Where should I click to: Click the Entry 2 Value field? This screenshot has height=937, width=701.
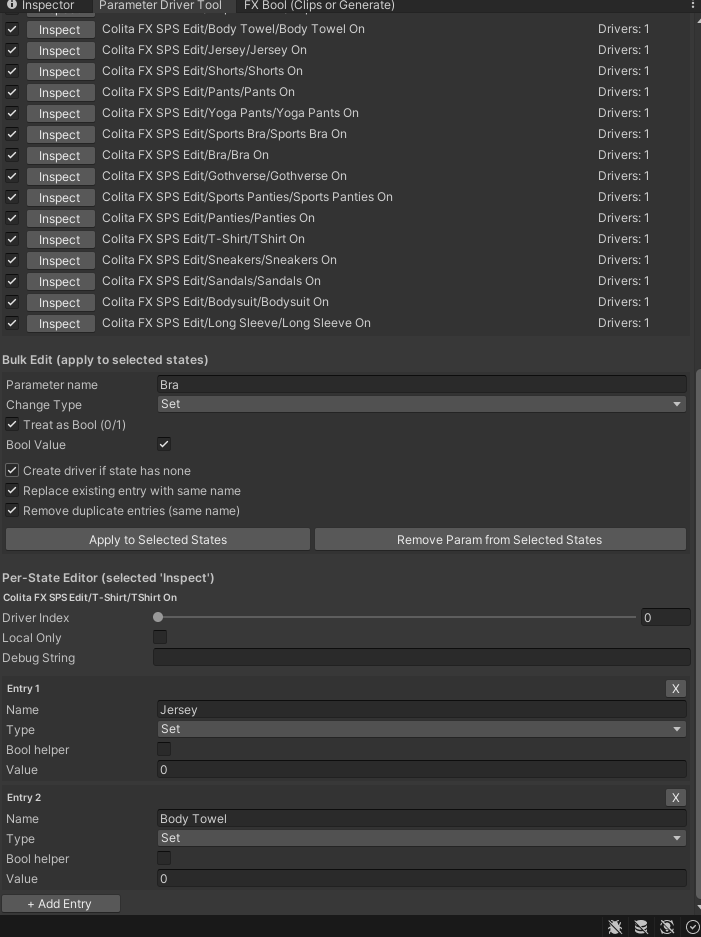point(421,878)
